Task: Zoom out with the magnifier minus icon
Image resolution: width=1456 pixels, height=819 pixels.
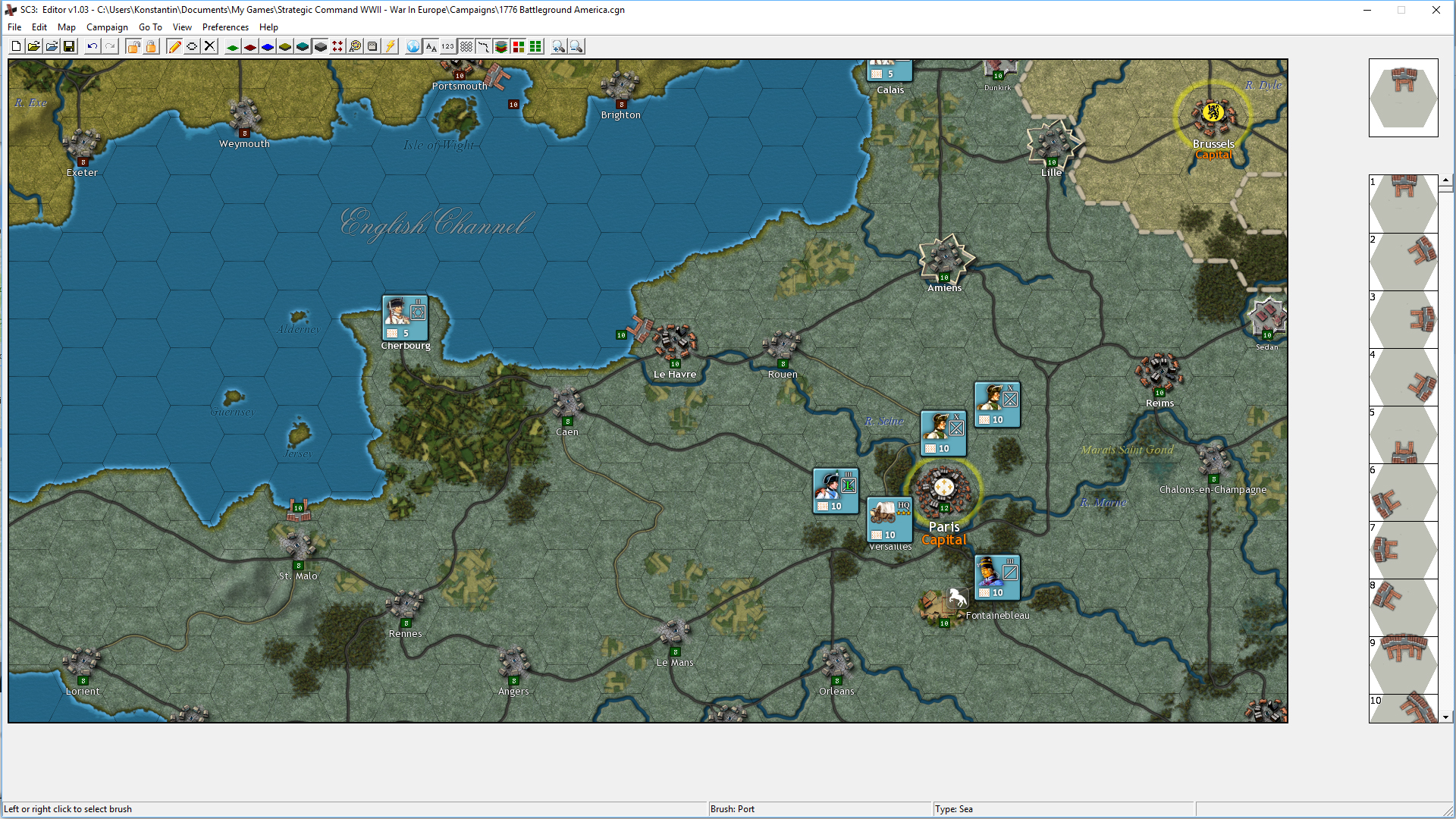Action: (576, 47)
